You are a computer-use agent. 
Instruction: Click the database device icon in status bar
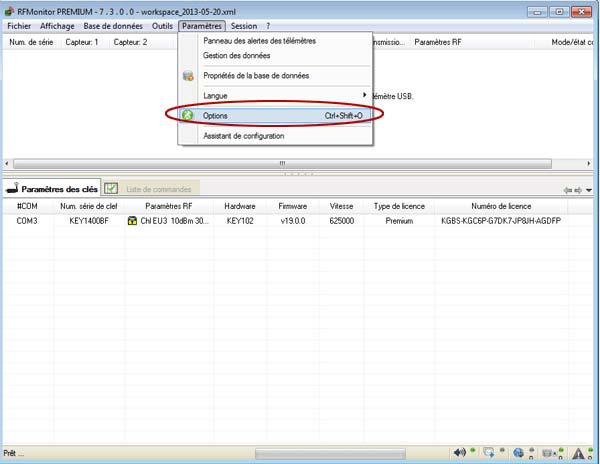pyautogui.click(x=548, y=453)
